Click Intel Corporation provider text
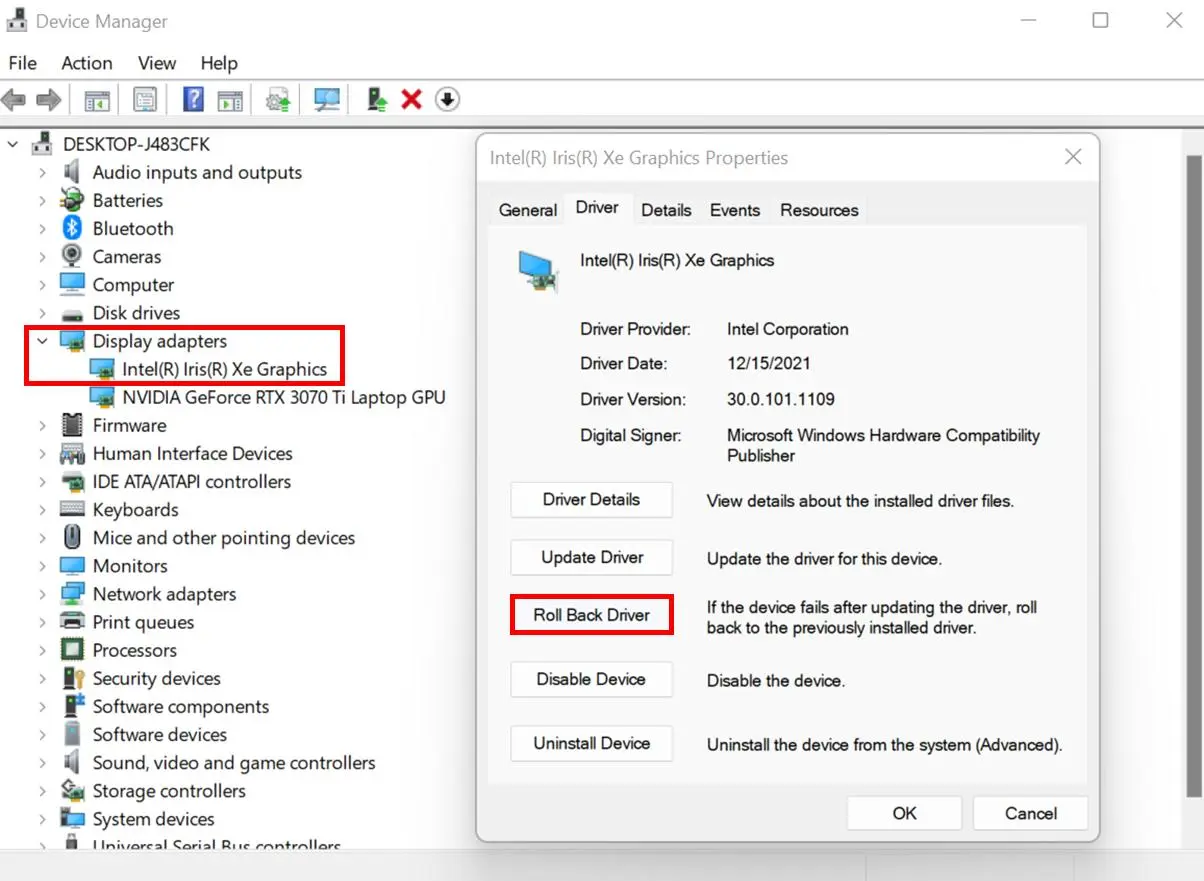Viewport: 1204px width, 881px height. click(x=787, y=329)
